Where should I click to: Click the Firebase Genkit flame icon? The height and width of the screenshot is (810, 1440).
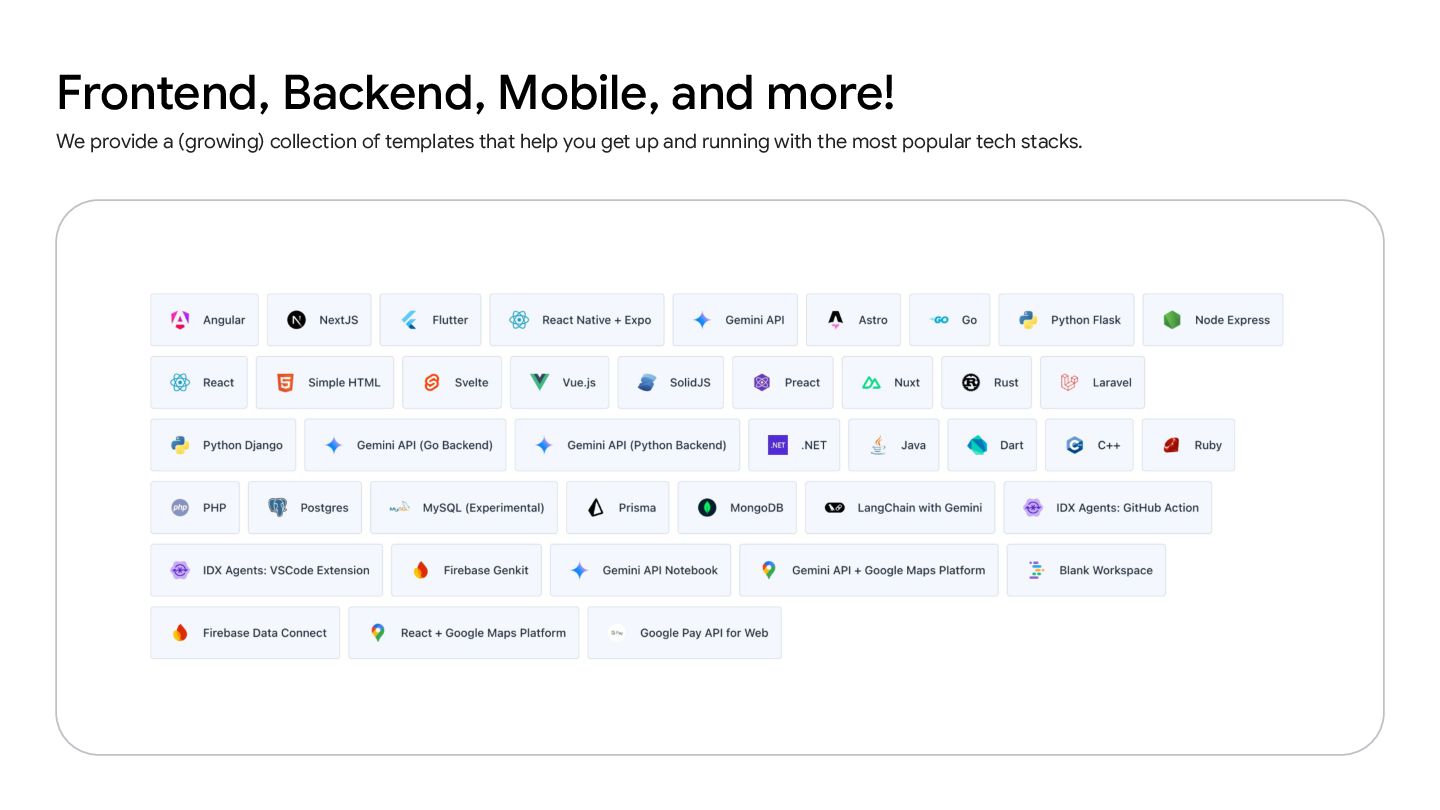(x=421, y=570)
